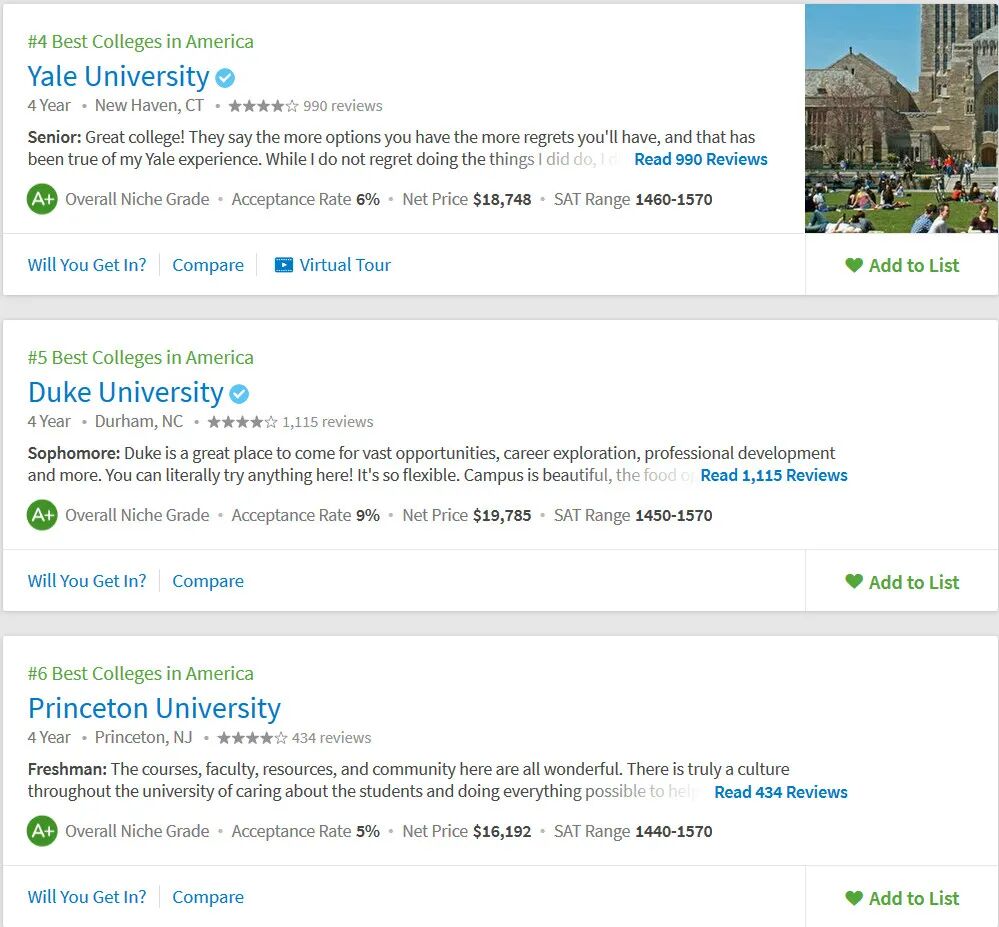Click Yale's A+ Niche grade badge
This screenshot has height=927, width=999.
(42, 199)
